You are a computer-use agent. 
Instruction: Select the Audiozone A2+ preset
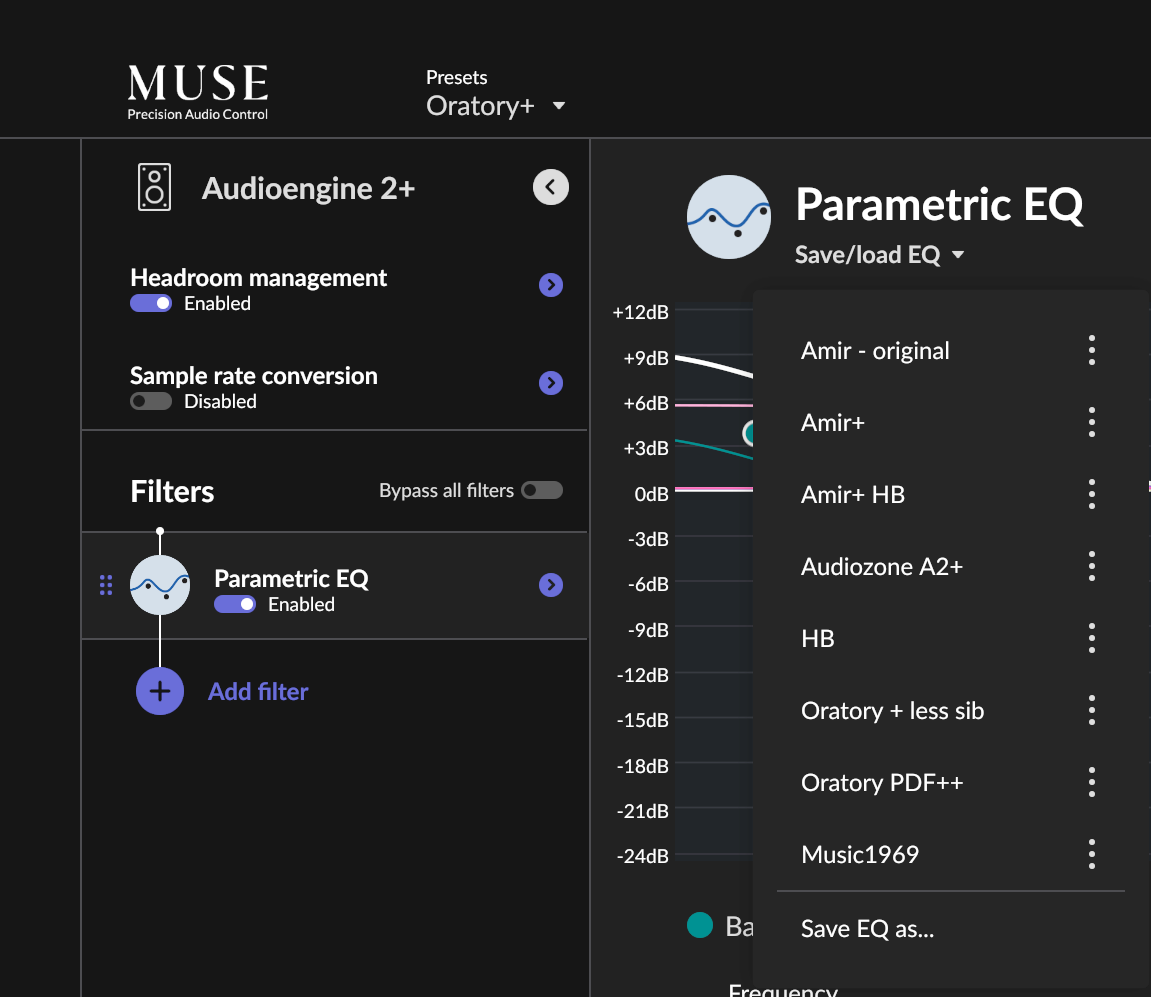coord(882,566)
